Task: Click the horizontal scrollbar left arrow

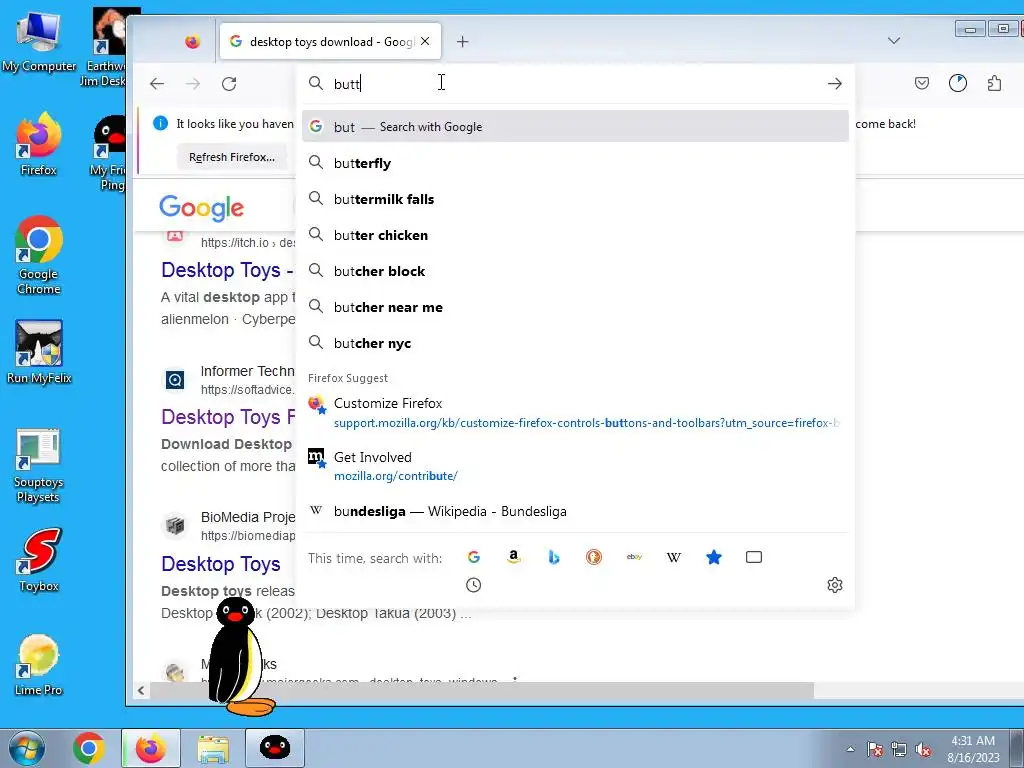Action: (x=141, y=690)
